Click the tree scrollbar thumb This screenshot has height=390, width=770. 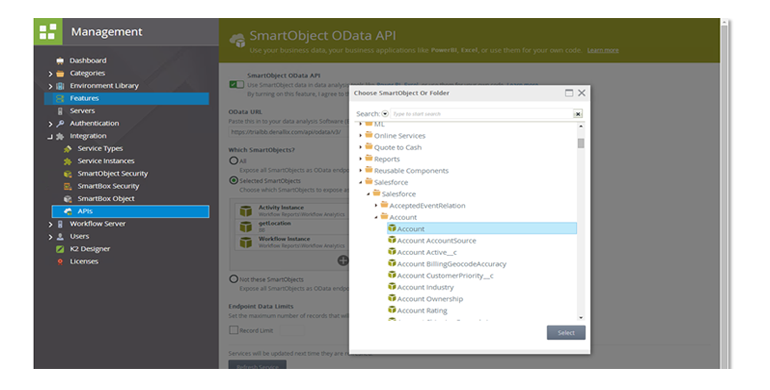[x=581, y=143]
